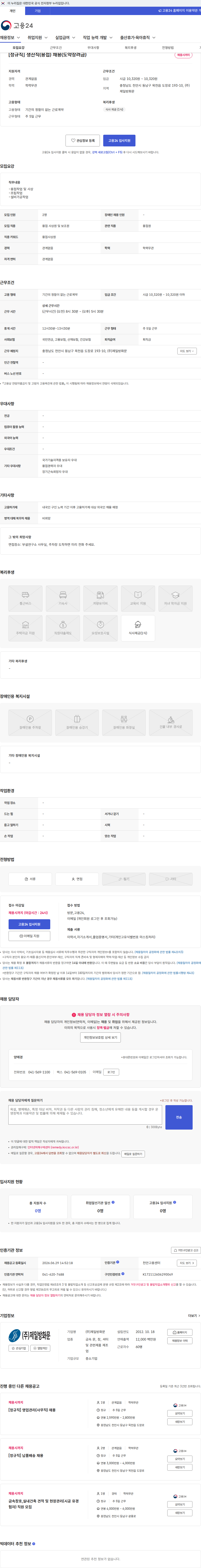
Task: Click the 고용24 입사지원 button under 접수 마감일
Action: 29,924
